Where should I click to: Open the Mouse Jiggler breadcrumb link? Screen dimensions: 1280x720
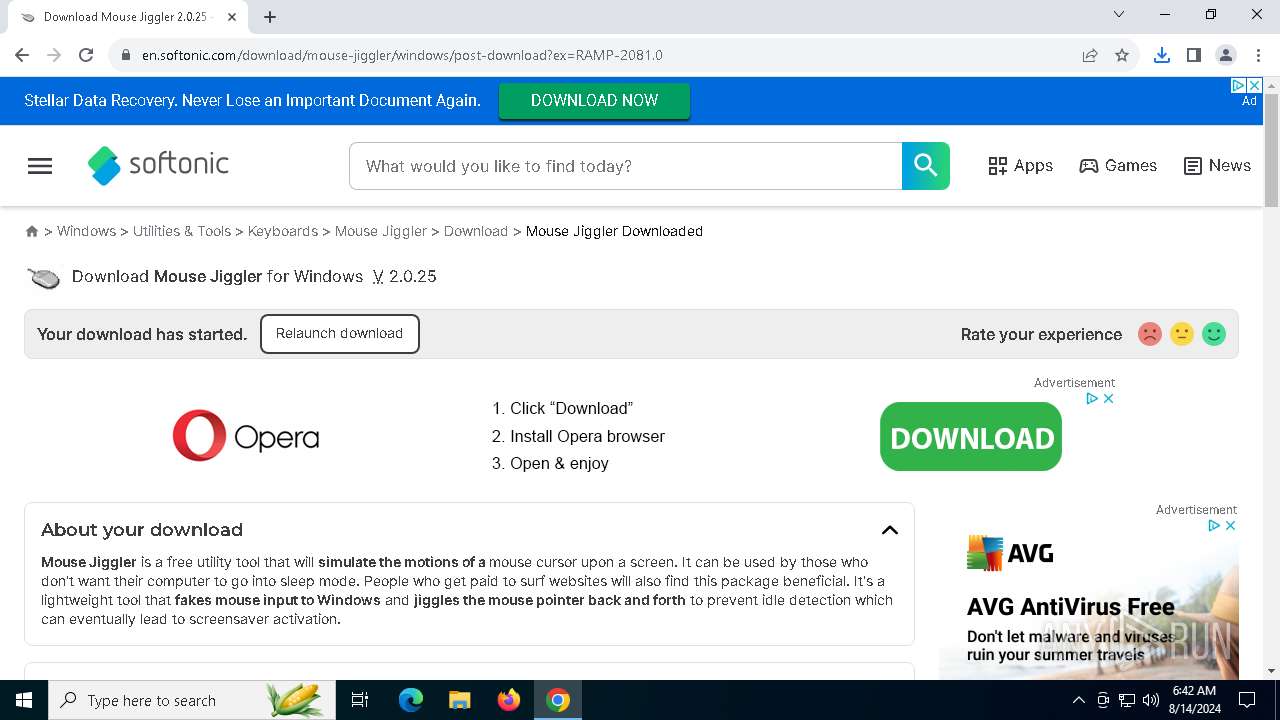point(381,231)
